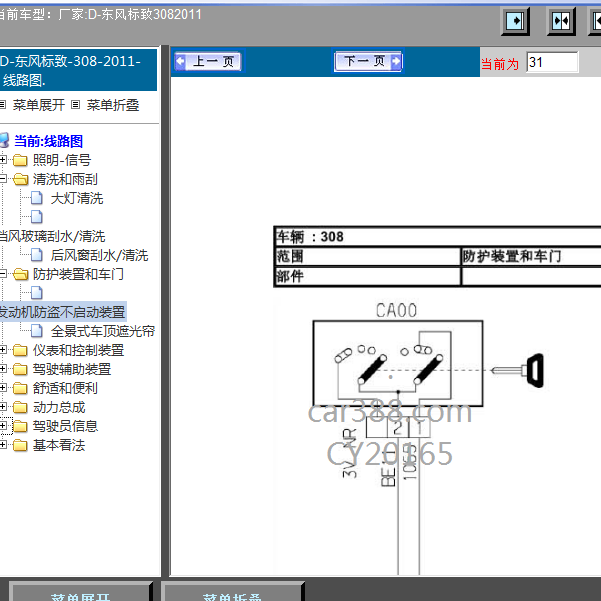Click the 防护装置和车门 folder label
This screenshot has height=601, width=601.
[x=78, y=274]
